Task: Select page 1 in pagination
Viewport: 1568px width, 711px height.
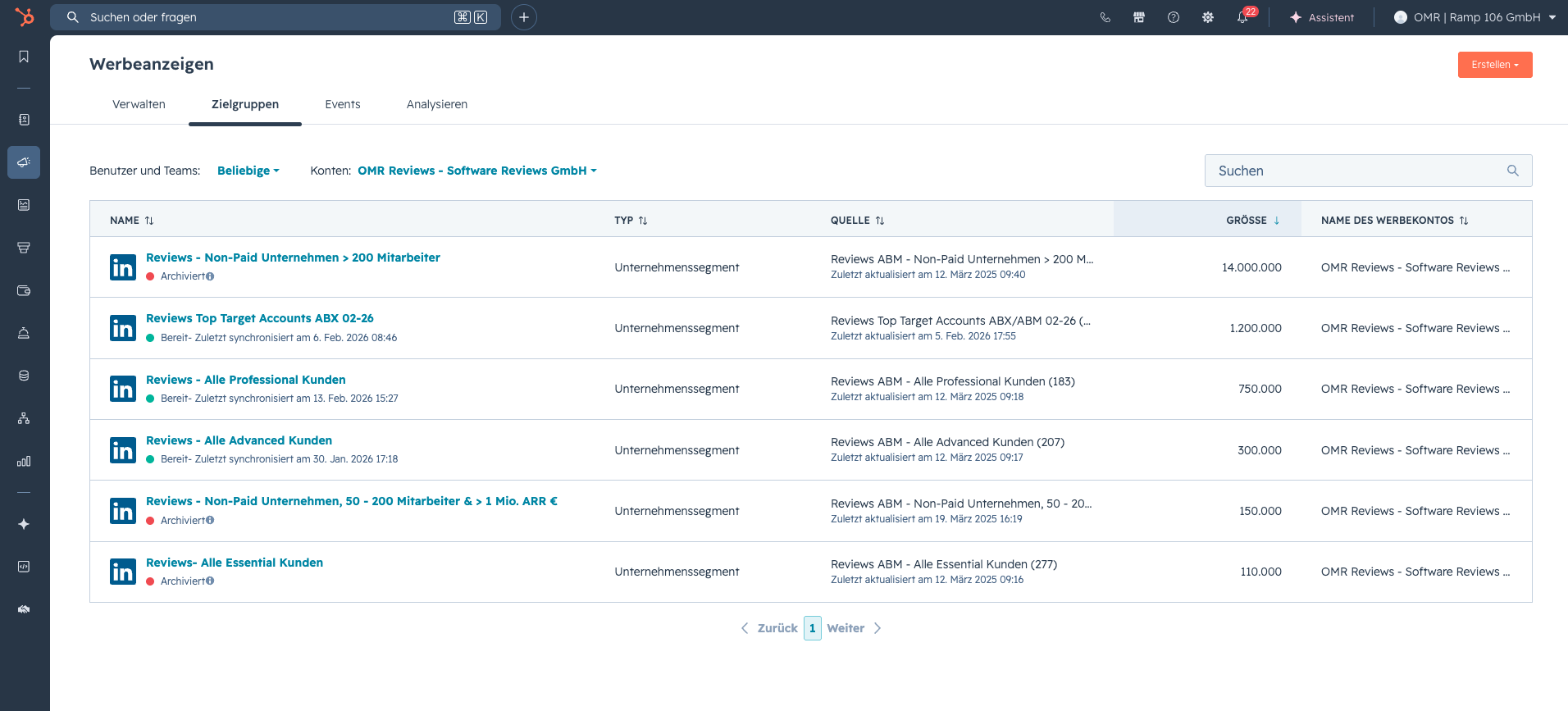Action: pyautogui.click(x=813, y=628)
